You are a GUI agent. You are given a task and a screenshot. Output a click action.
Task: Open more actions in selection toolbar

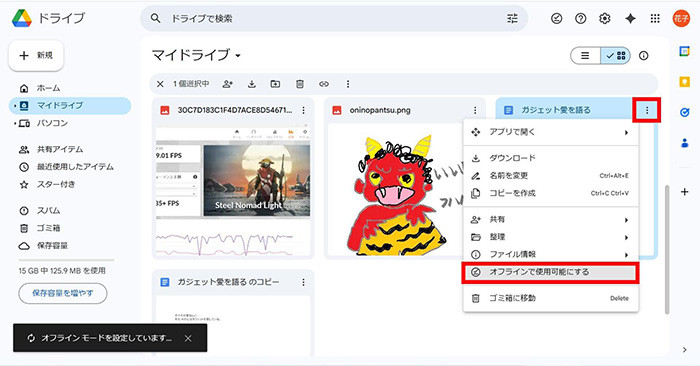tap(348, 84)
